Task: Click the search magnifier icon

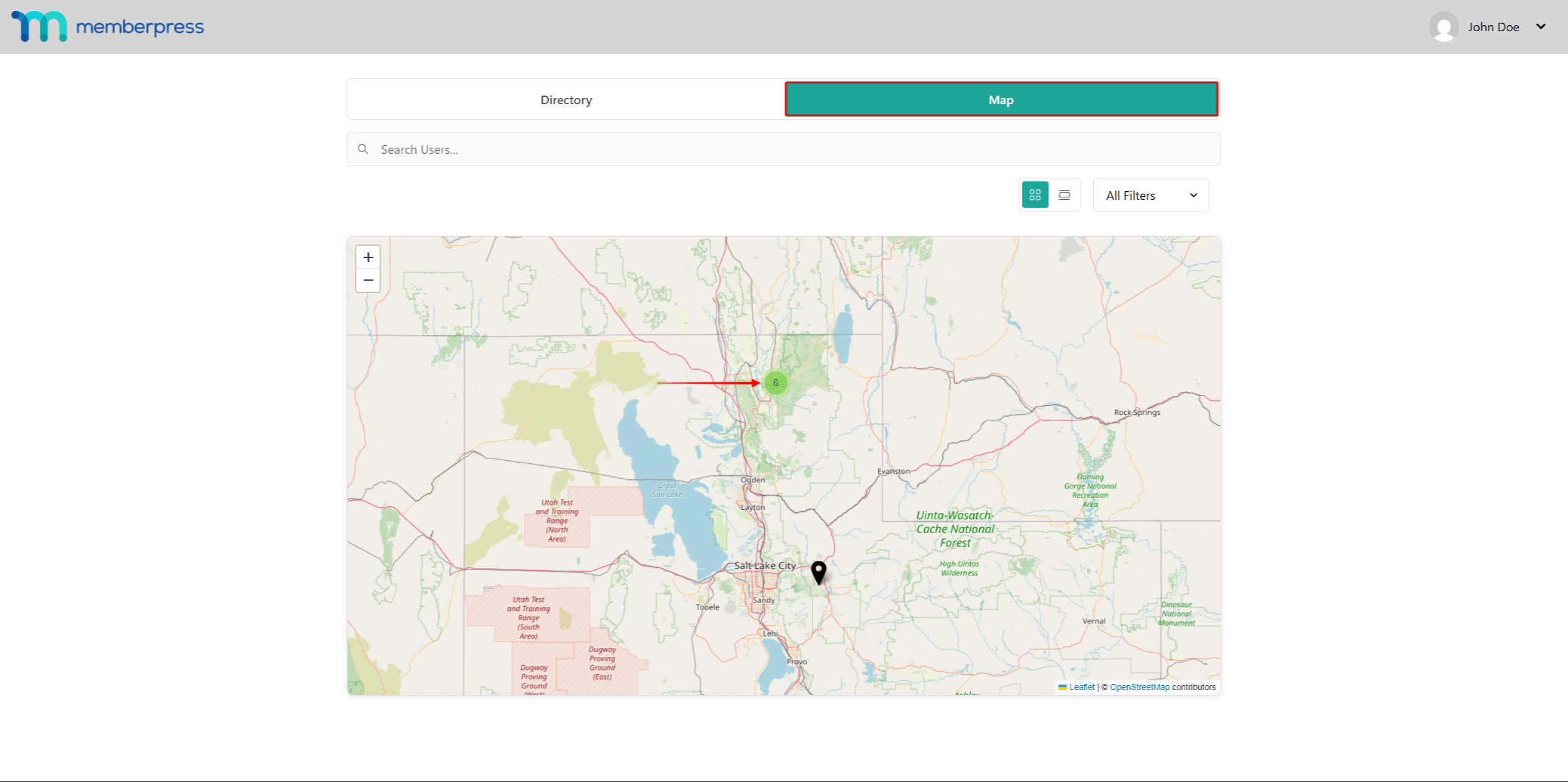Action: tap(363, 149)
